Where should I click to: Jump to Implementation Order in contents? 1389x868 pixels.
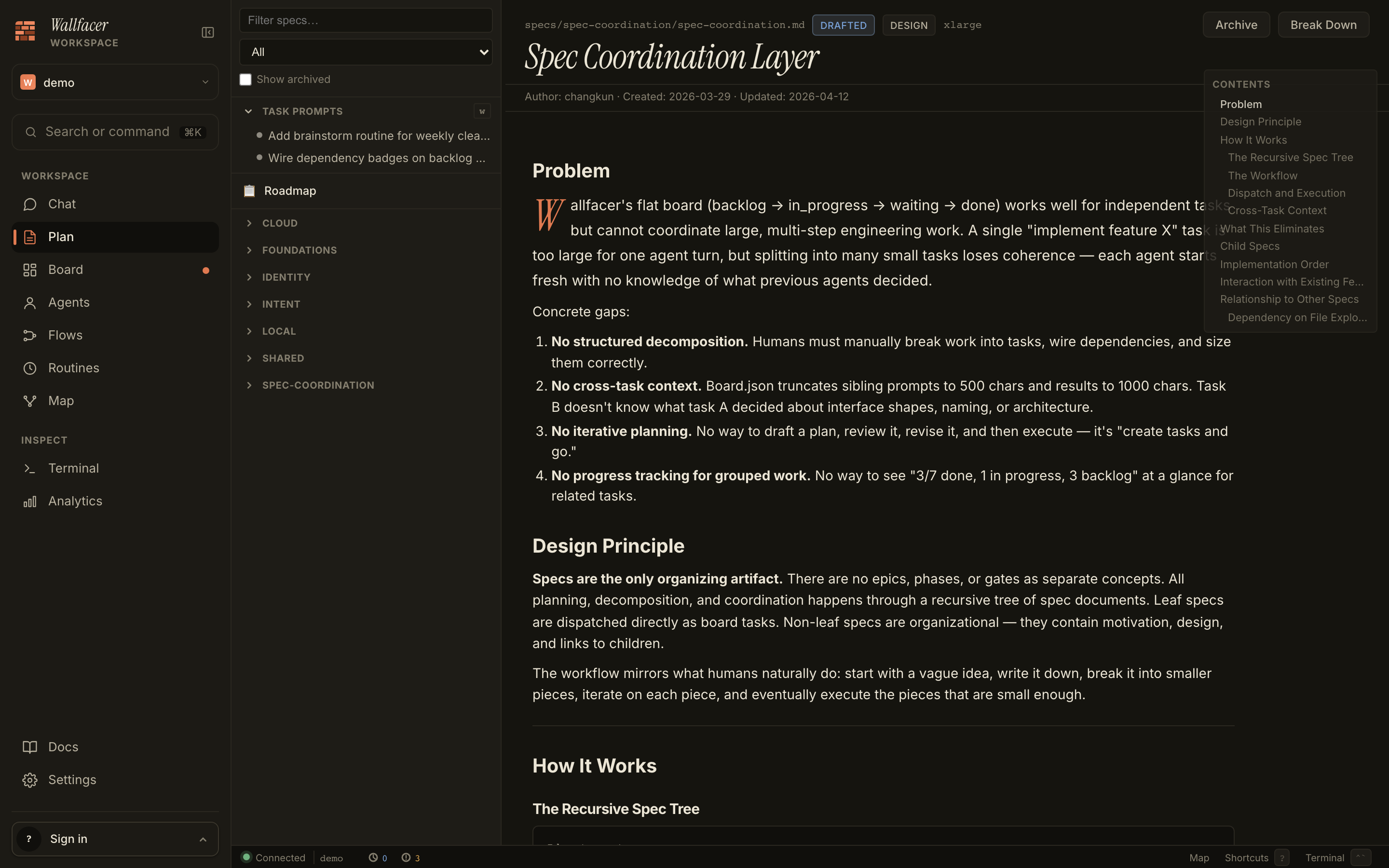[1274, 264]
